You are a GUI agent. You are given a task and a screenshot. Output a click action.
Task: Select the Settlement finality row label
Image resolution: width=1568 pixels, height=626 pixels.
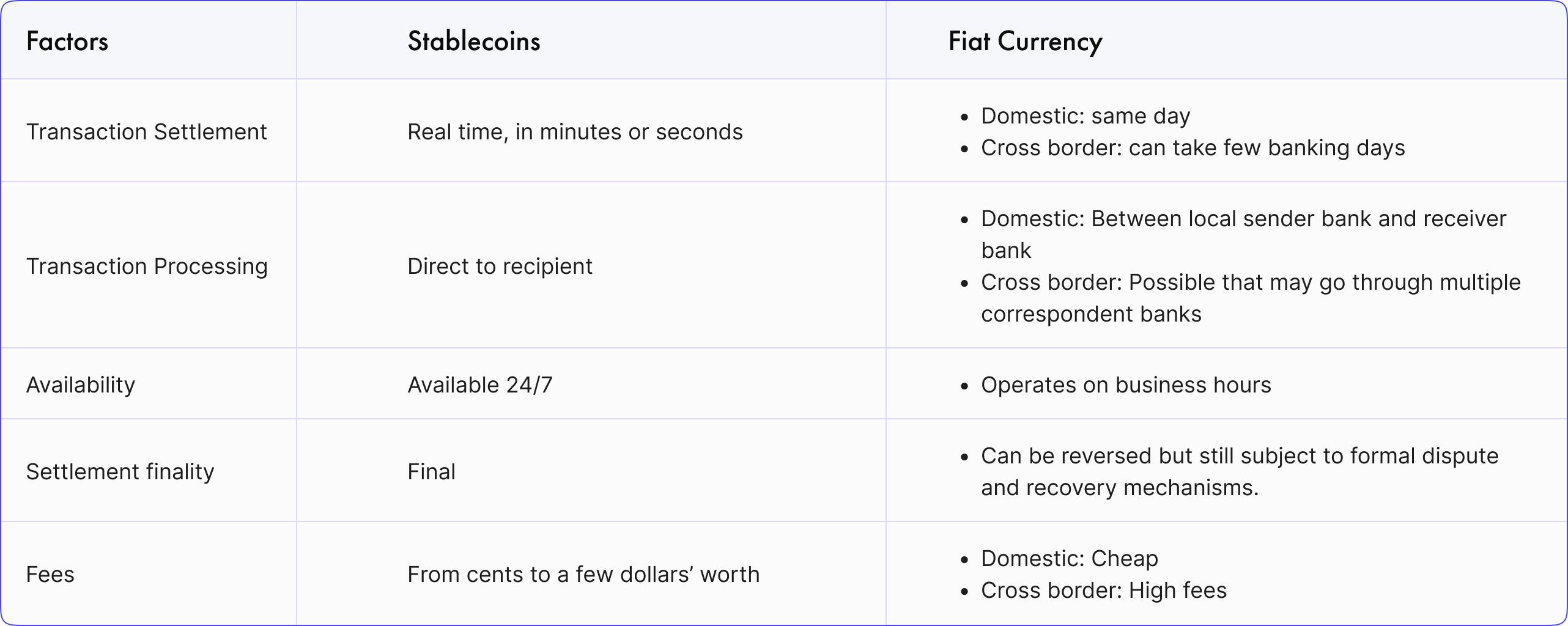click(120, 472)
